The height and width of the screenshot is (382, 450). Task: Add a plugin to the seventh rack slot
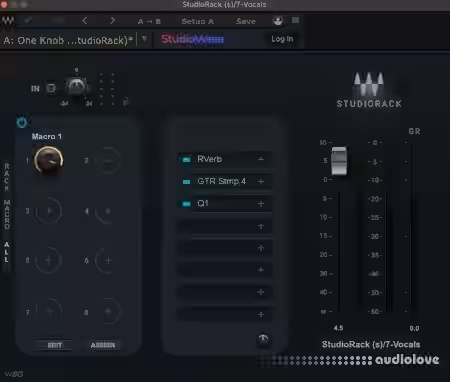click(261, 292)
